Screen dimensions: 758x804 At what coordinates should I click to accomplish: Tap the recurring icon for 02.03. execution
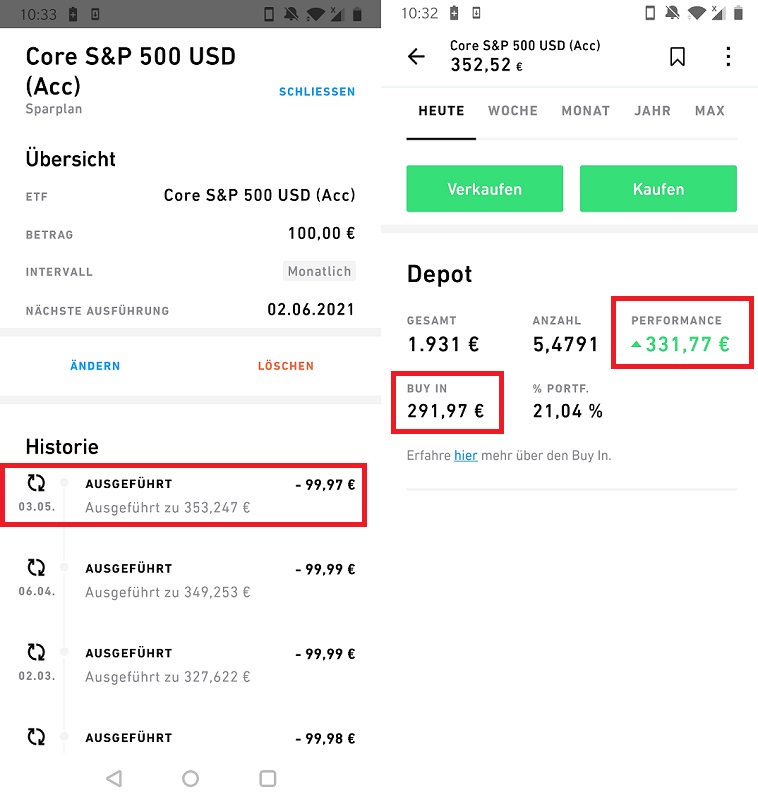coord(36,652)
